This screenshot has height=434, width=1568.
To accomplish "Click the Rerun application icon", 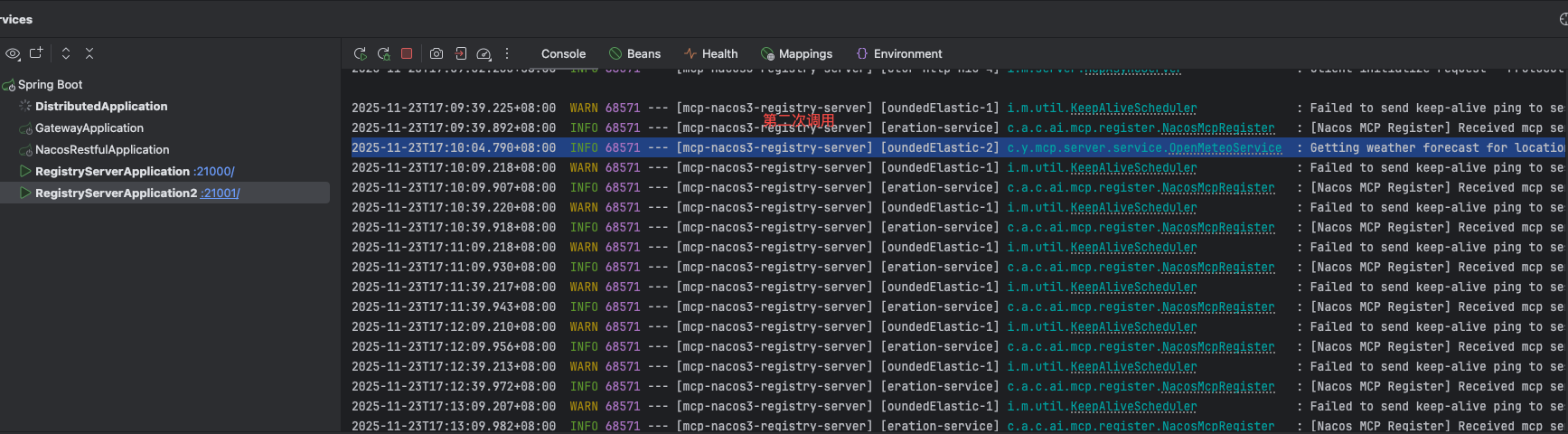I will [x=360, y=54].
